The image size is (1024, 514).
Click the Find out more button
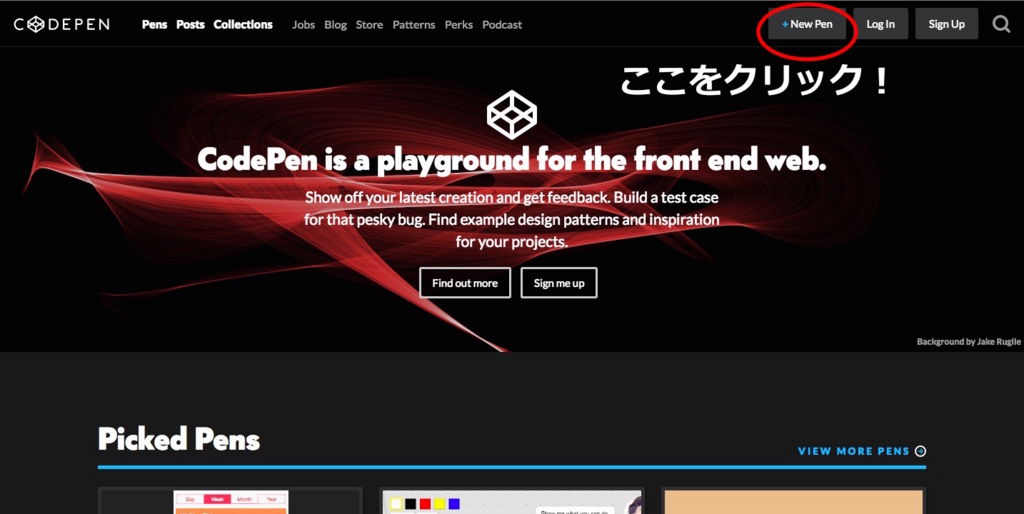(465, 283)
